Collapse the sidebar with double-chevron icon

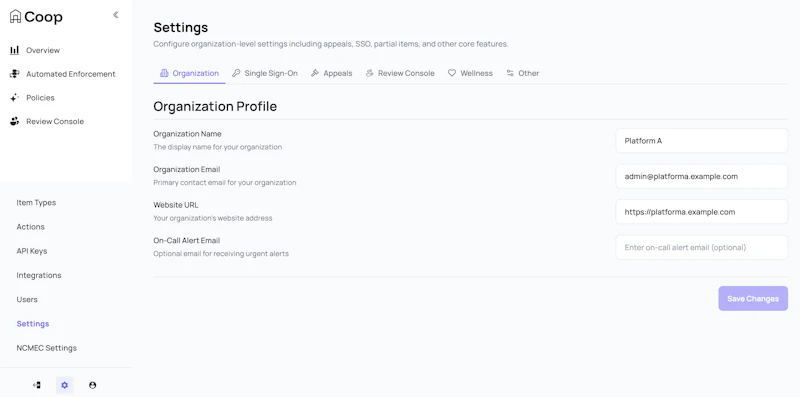(x=116, y=15)
